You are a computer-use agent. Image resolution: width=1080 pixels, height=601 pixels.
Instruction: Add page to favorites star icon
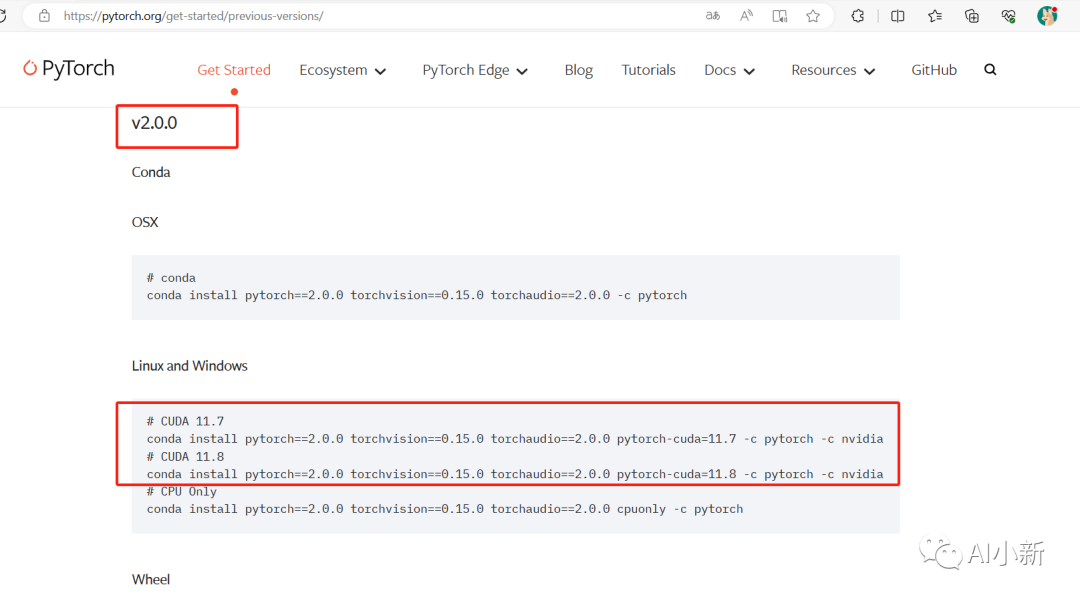point(813,16)
